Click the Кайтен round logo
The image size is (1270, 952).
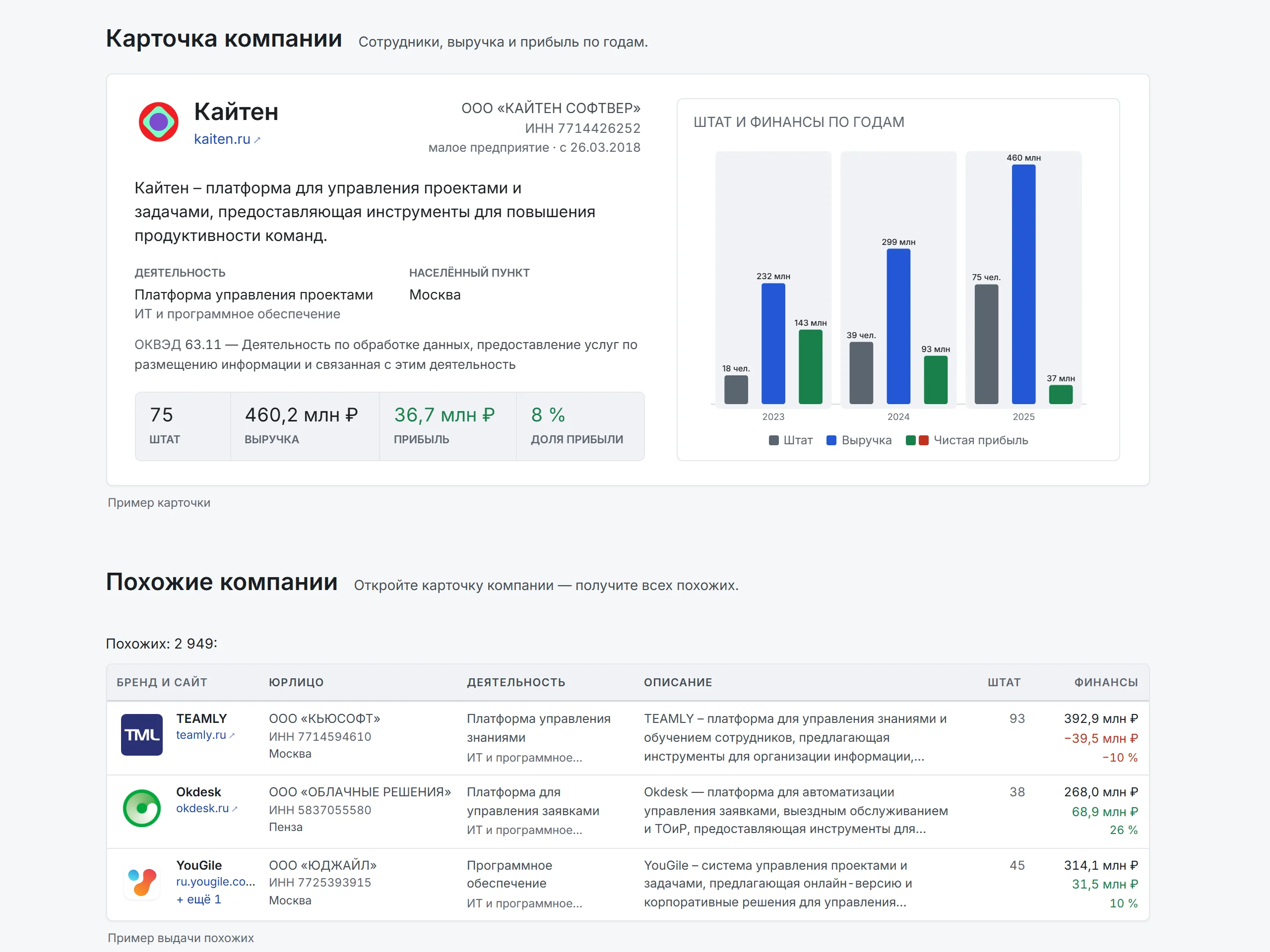pos(158,121)
